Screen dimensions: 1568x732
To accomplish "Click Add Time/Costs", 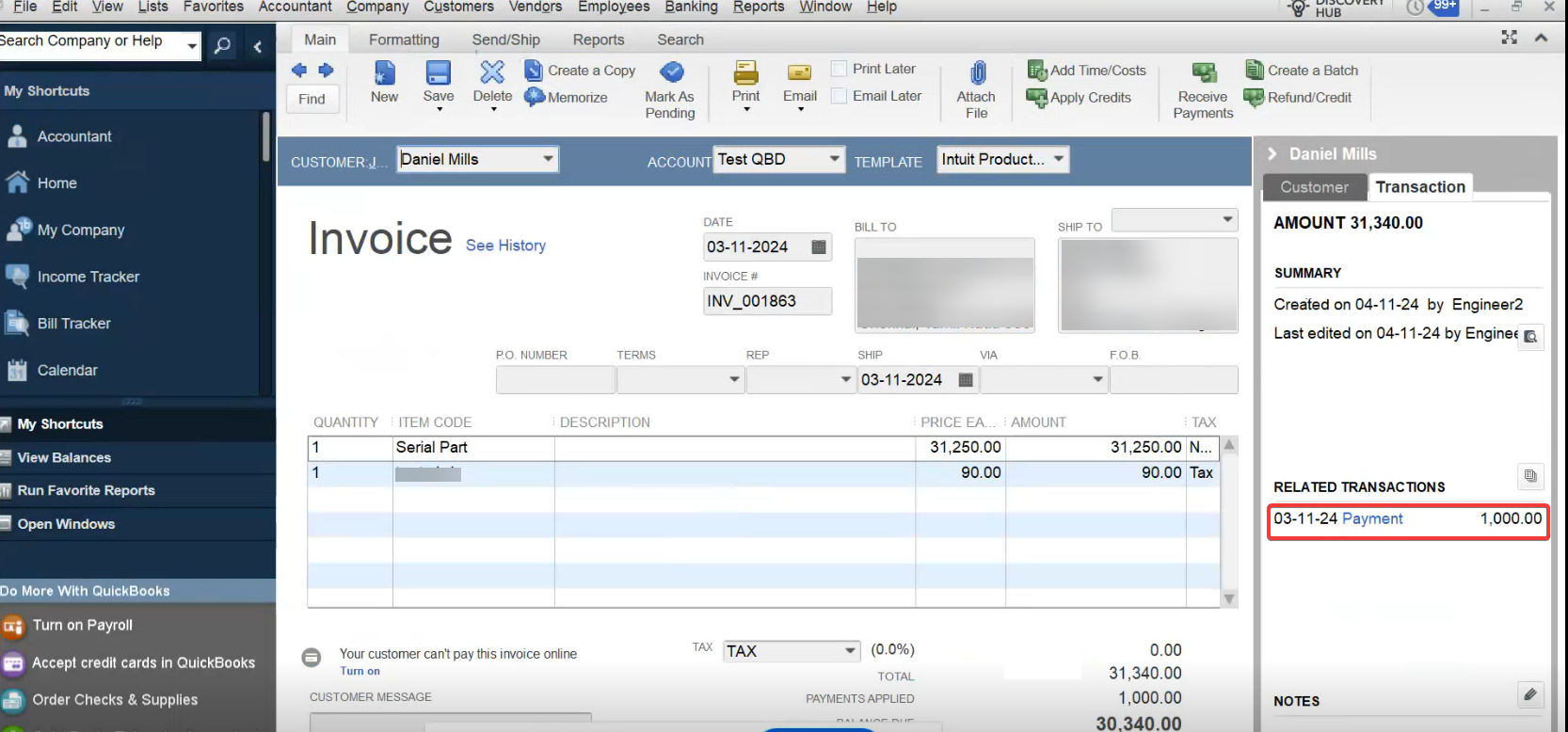I will (1087, 71).
